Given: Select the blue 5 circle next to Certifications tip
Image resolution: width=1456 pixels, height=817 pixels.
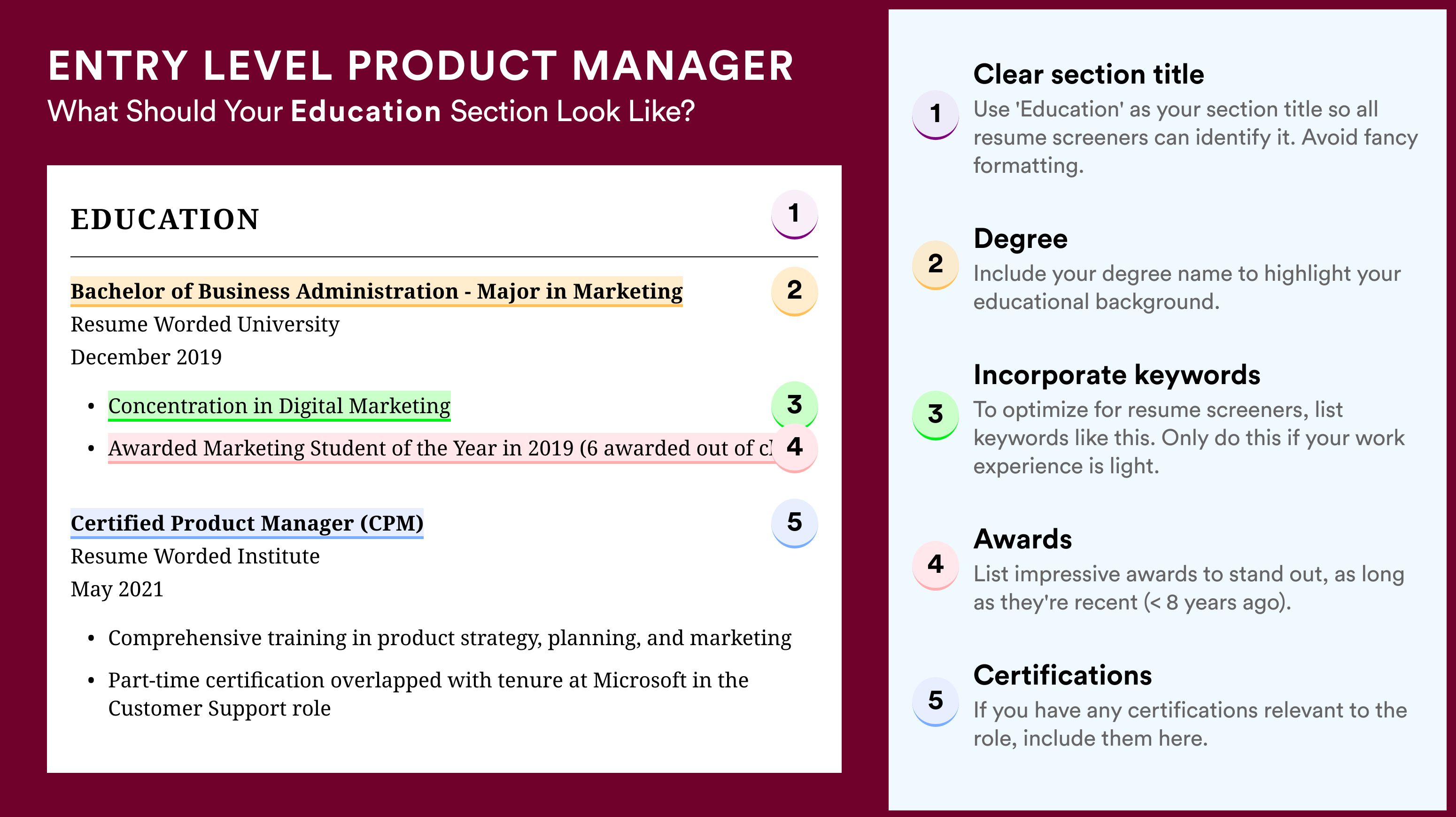Looking at the screenshot, I should (936, 701).
